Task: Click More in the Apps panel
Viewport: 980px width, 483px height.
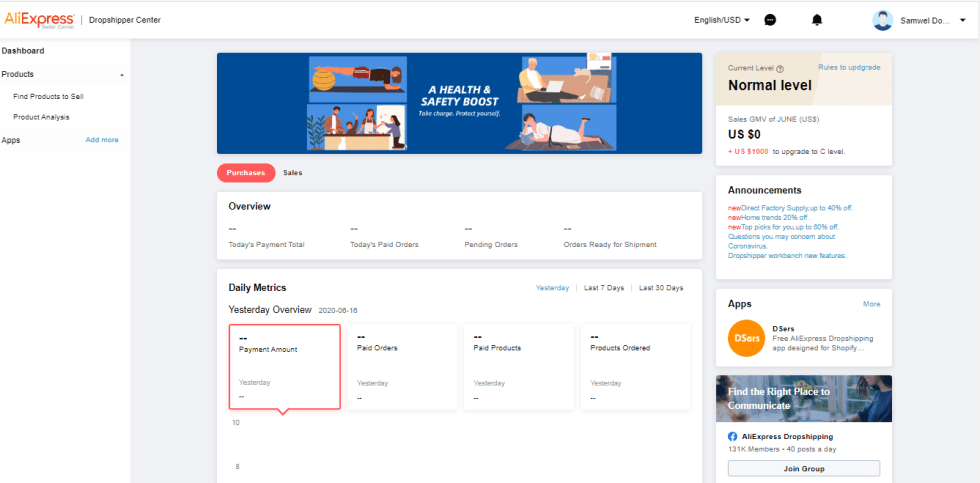Action: (x=871, y=304)
